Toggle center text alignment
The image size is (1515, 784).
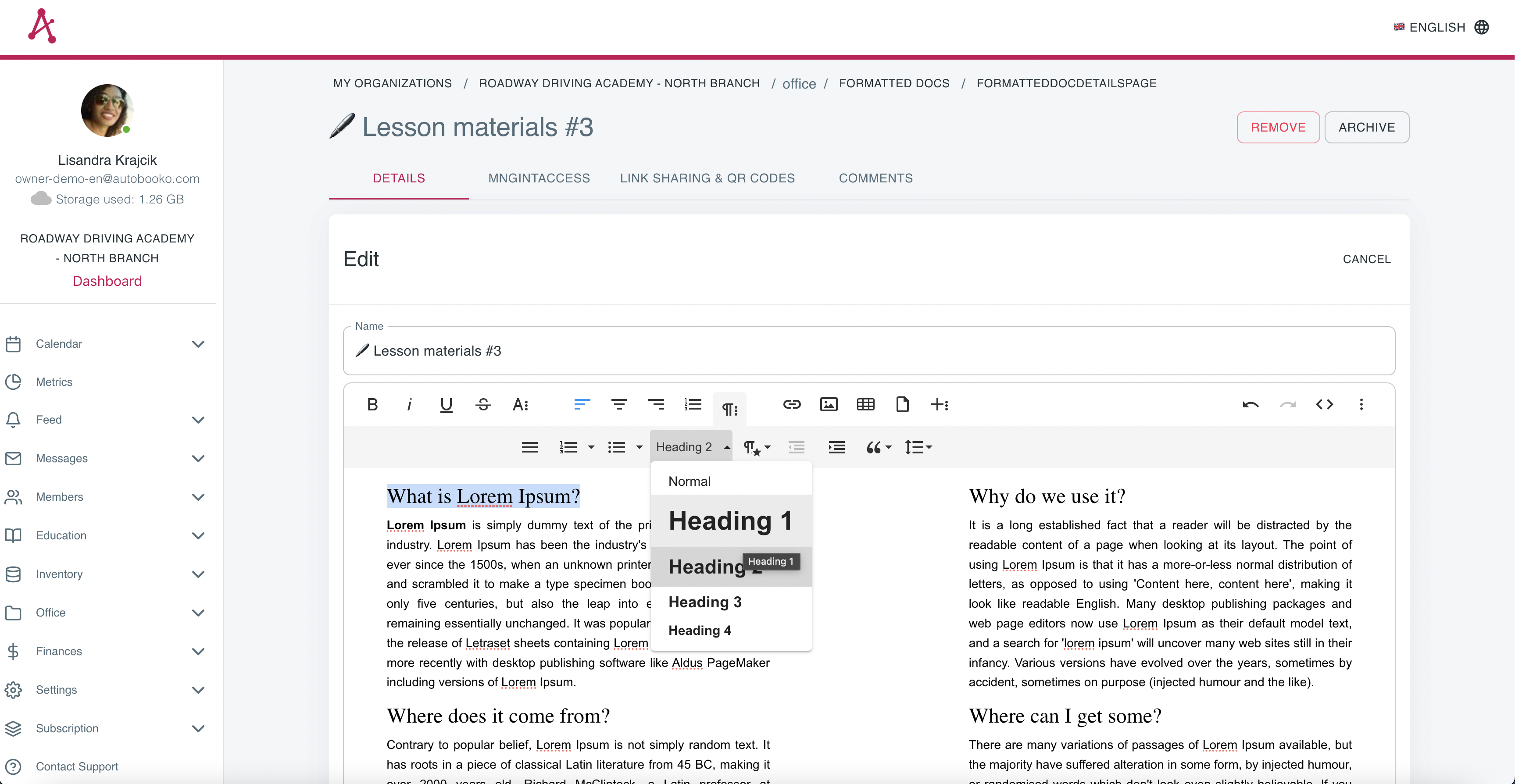(x=619, y=404)
